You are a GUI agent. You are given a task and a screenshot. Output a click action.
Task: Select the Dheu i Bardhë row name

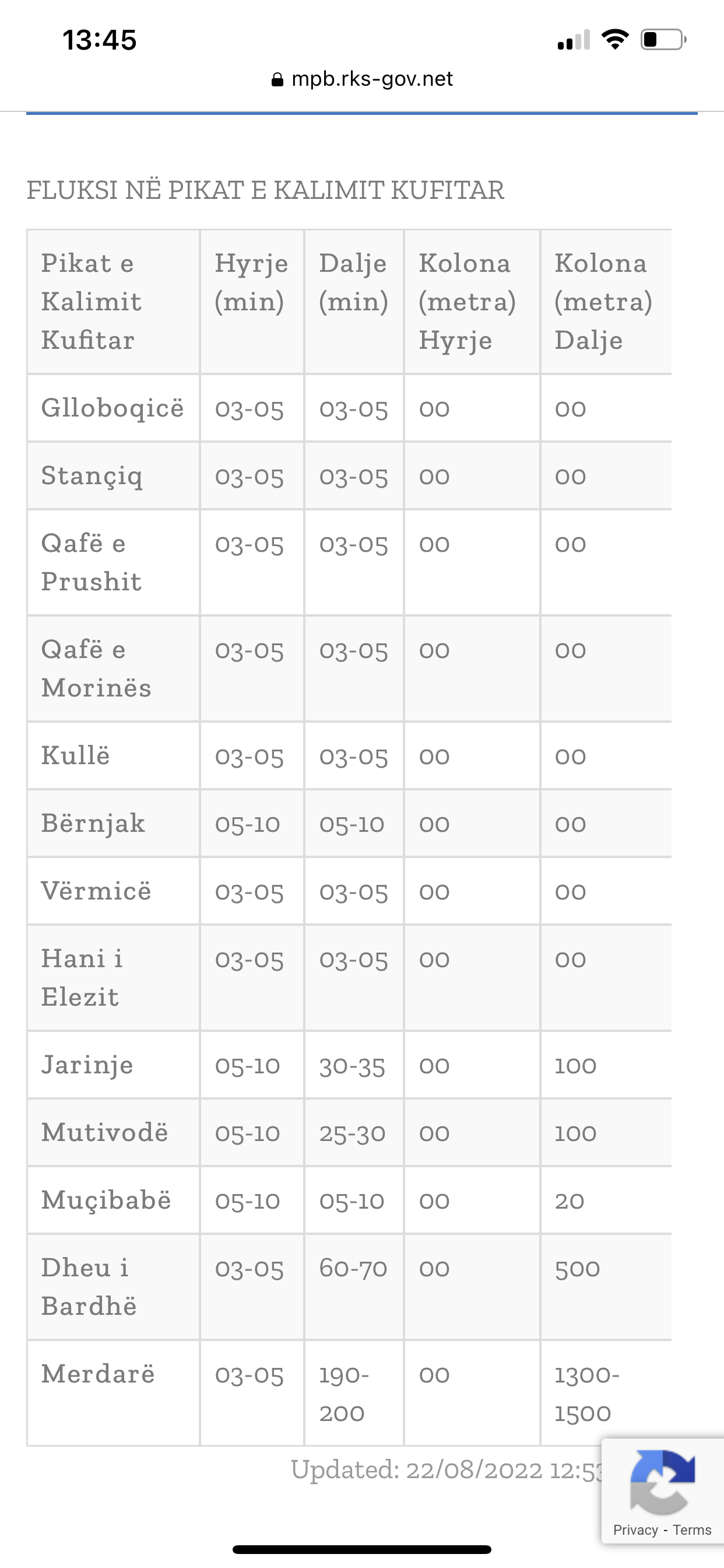(x=89, y=1287)
